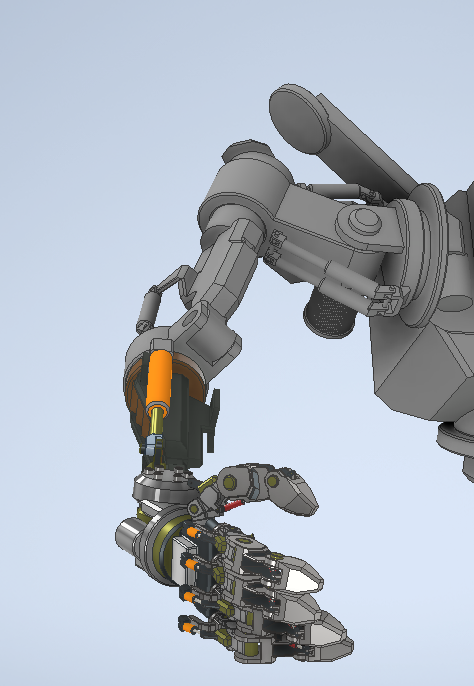Select the red spring on the thumb
This screenshot has height=686, width=474.
coord(233,505)
